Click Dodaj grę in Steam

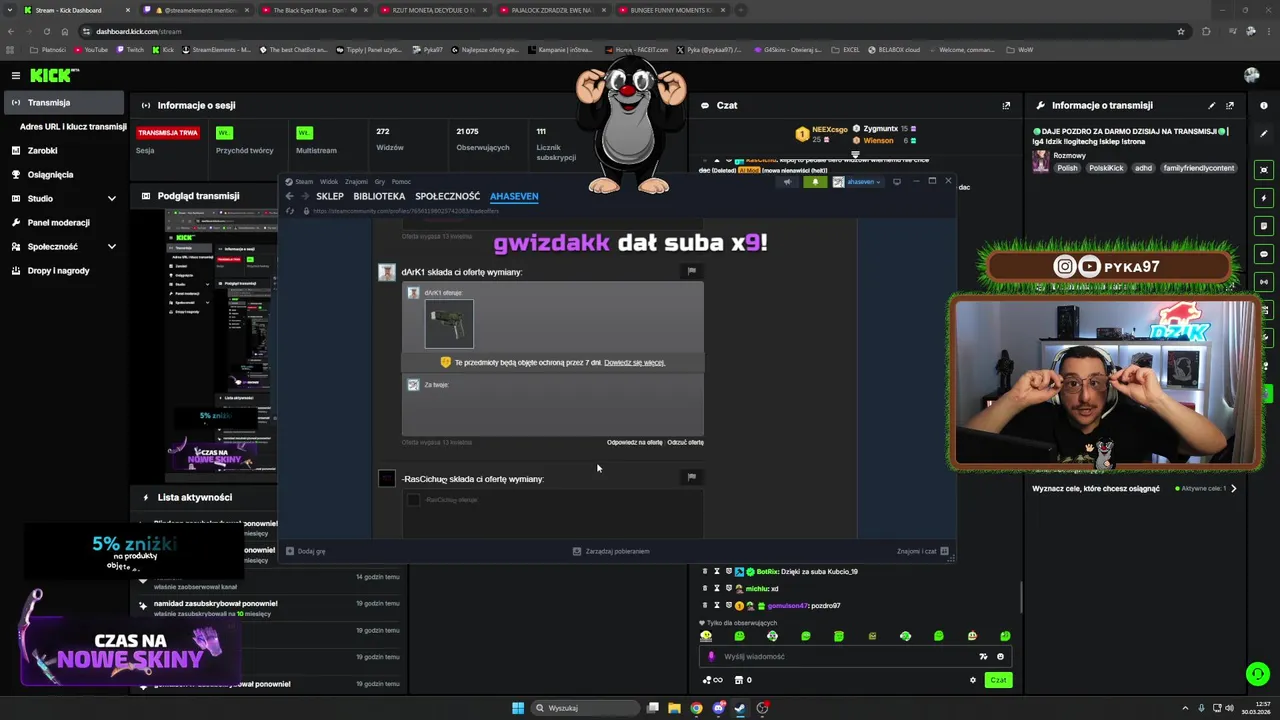(x=306, y=551)
